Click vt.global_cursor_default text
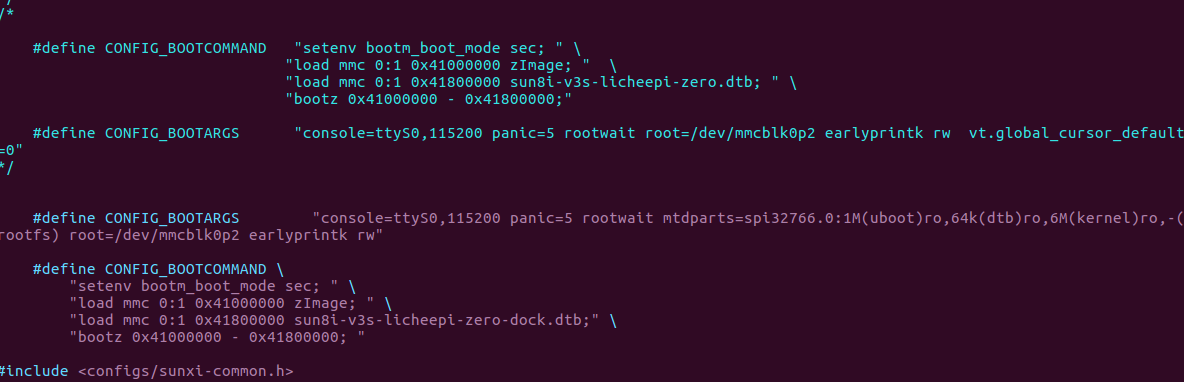The image size is (1184, 382). click(1075, 134)
